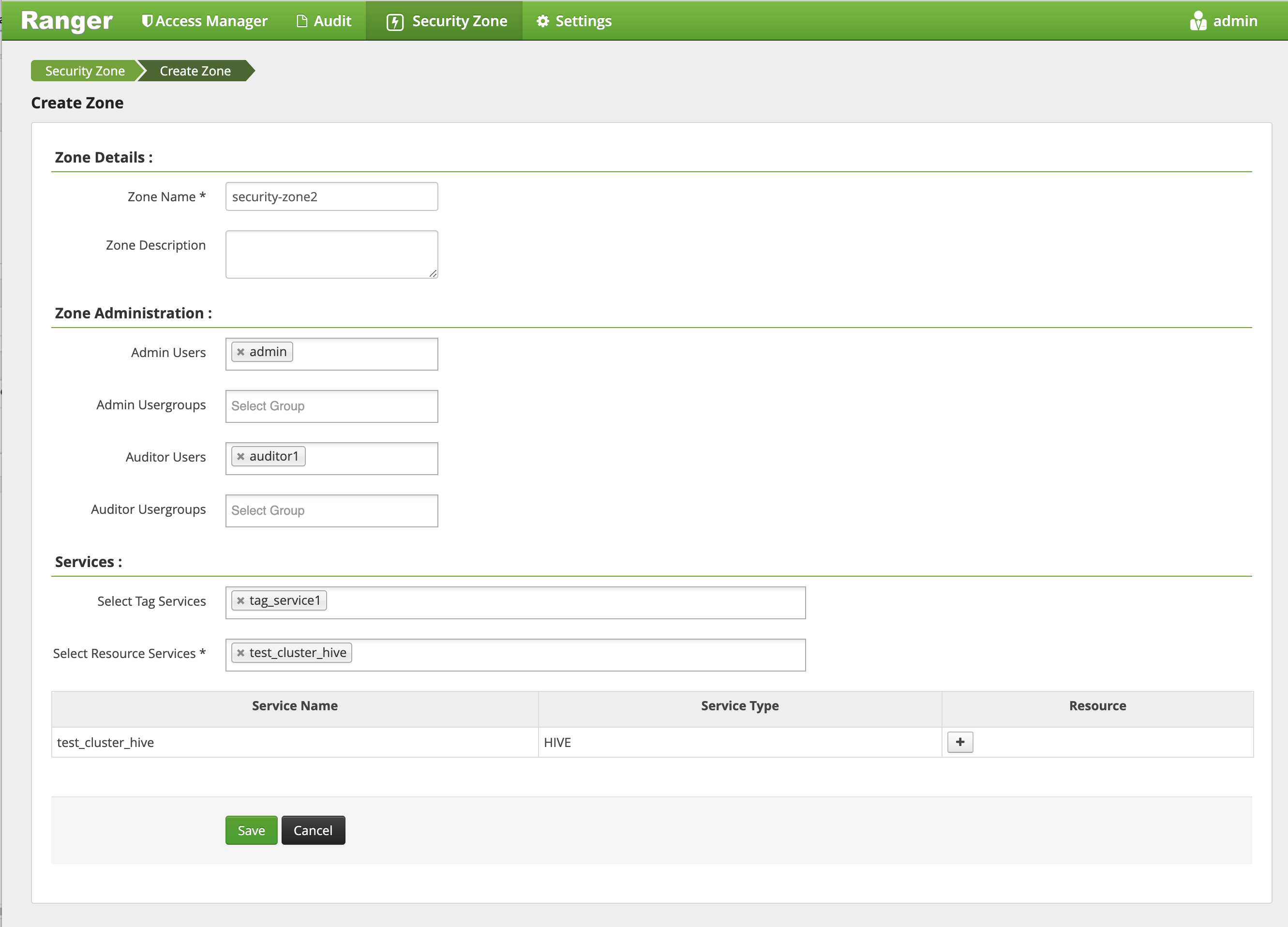This screenshot has width=1288, height=927.
Task: Click the Security Zone bolt icon
Action: [395, 22]
